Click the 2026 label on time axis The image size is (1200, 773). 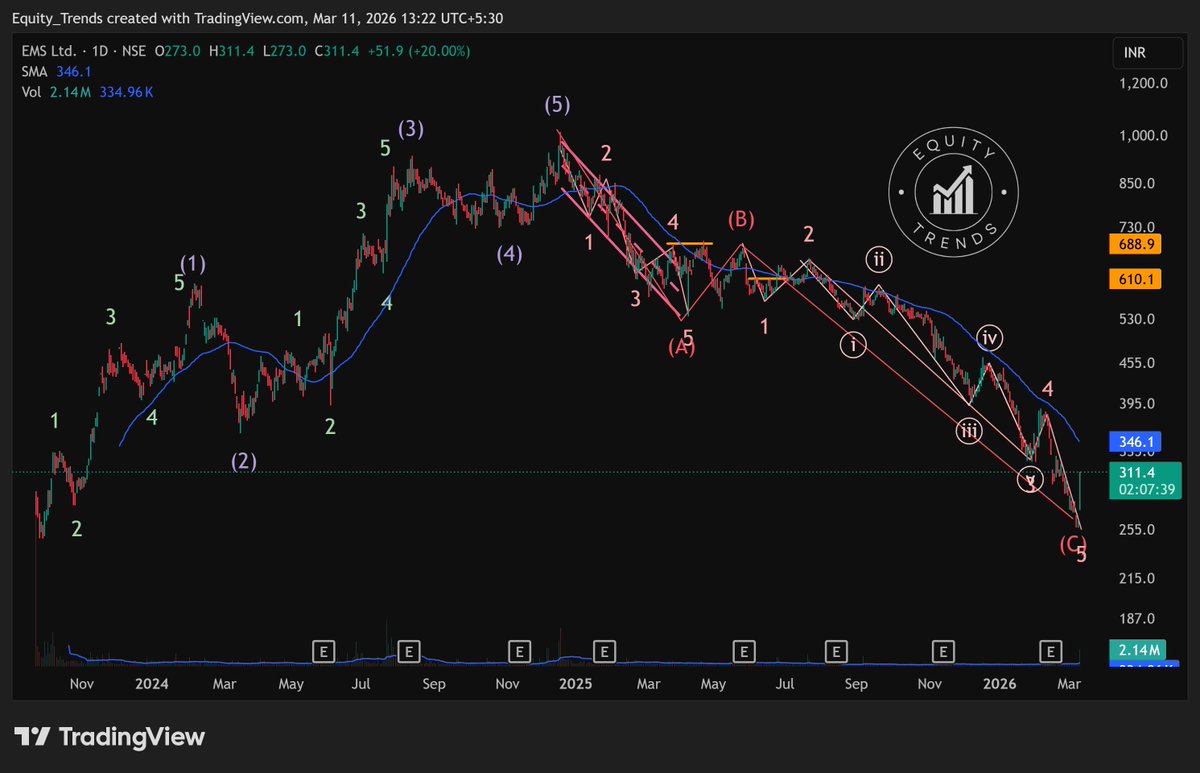click(x=1000, y=684)
